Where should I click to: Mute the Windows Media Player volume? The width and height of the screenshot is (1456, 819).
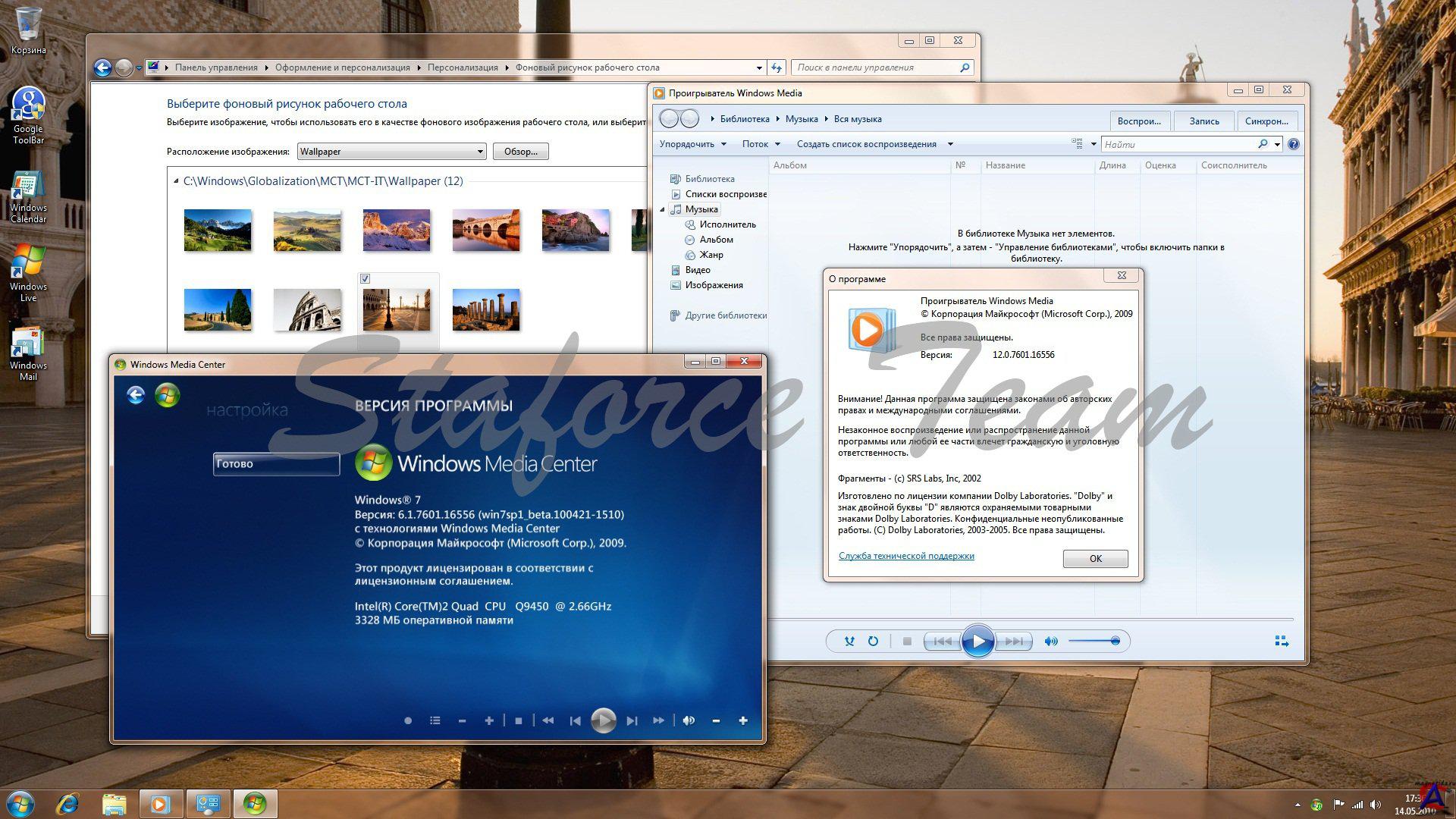tap(1050, 642)
